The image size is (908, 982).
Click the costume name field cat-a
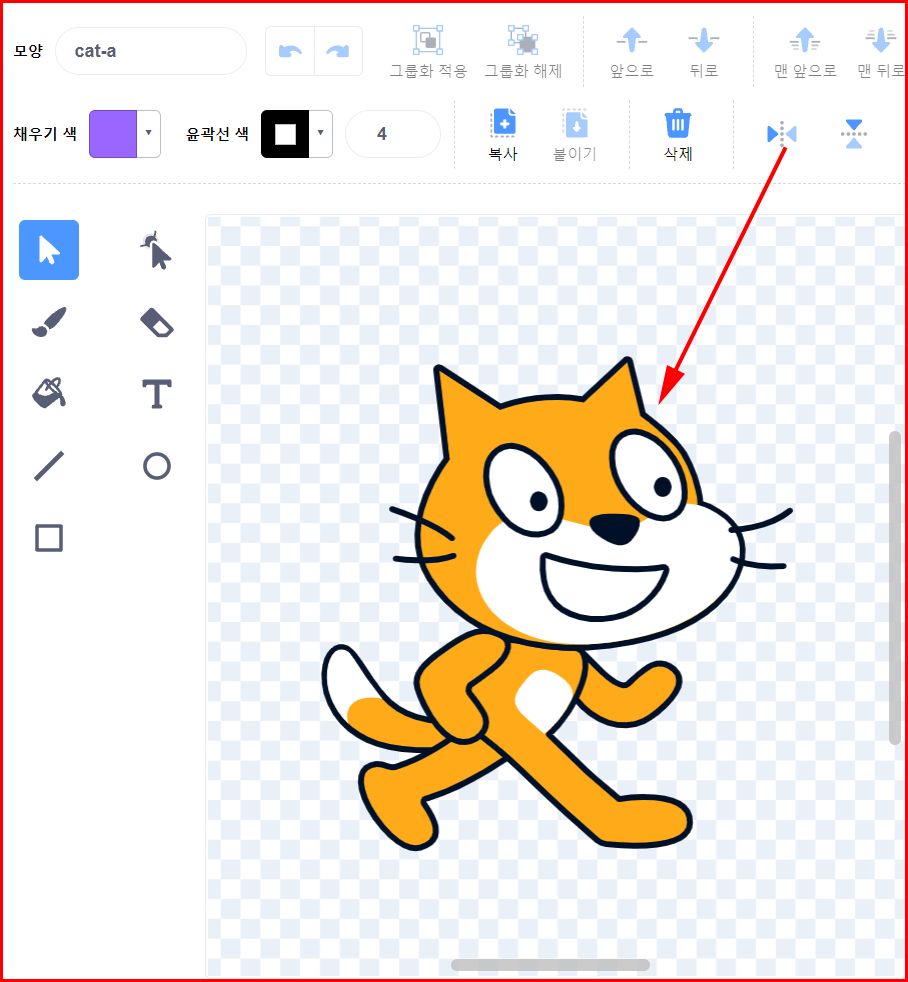point(151,51)
